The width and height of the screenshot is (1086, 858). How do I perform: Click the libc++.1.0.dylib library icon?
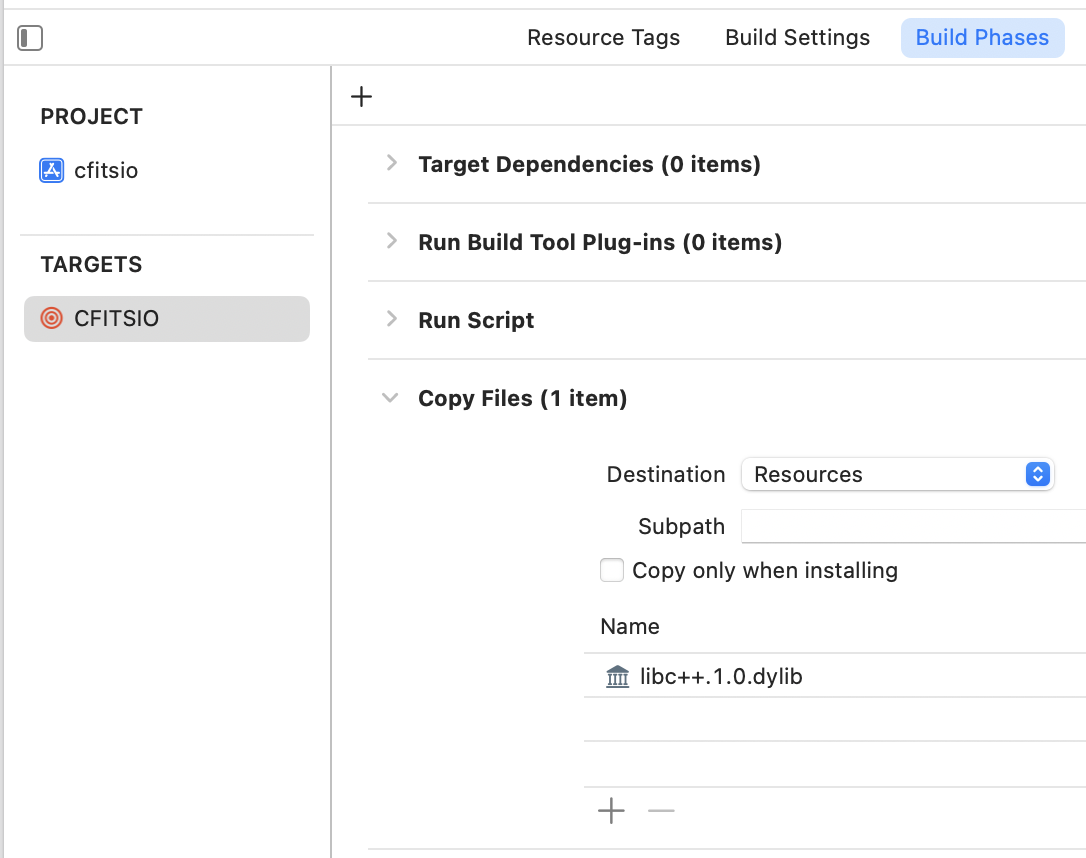click(618, 677)
